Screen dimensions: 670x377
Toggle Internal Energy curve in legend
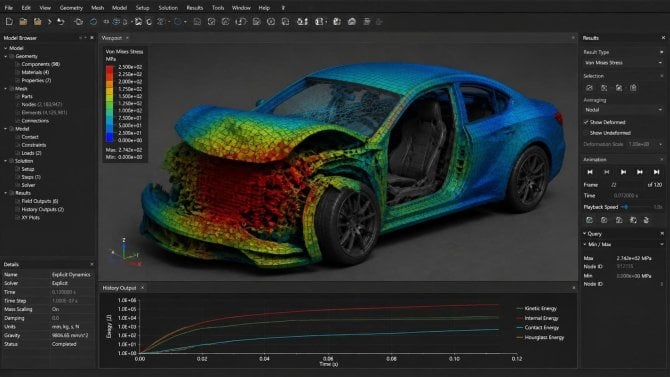point(537,318)
